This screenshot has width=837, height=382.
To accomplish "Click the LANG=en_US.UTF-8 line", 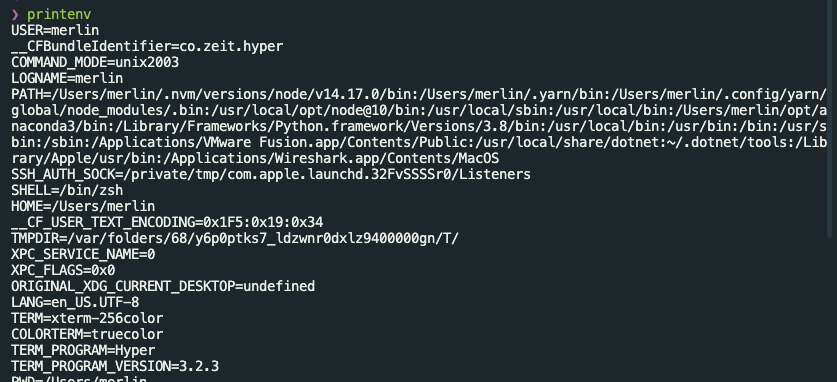I will tap(75, 303).
